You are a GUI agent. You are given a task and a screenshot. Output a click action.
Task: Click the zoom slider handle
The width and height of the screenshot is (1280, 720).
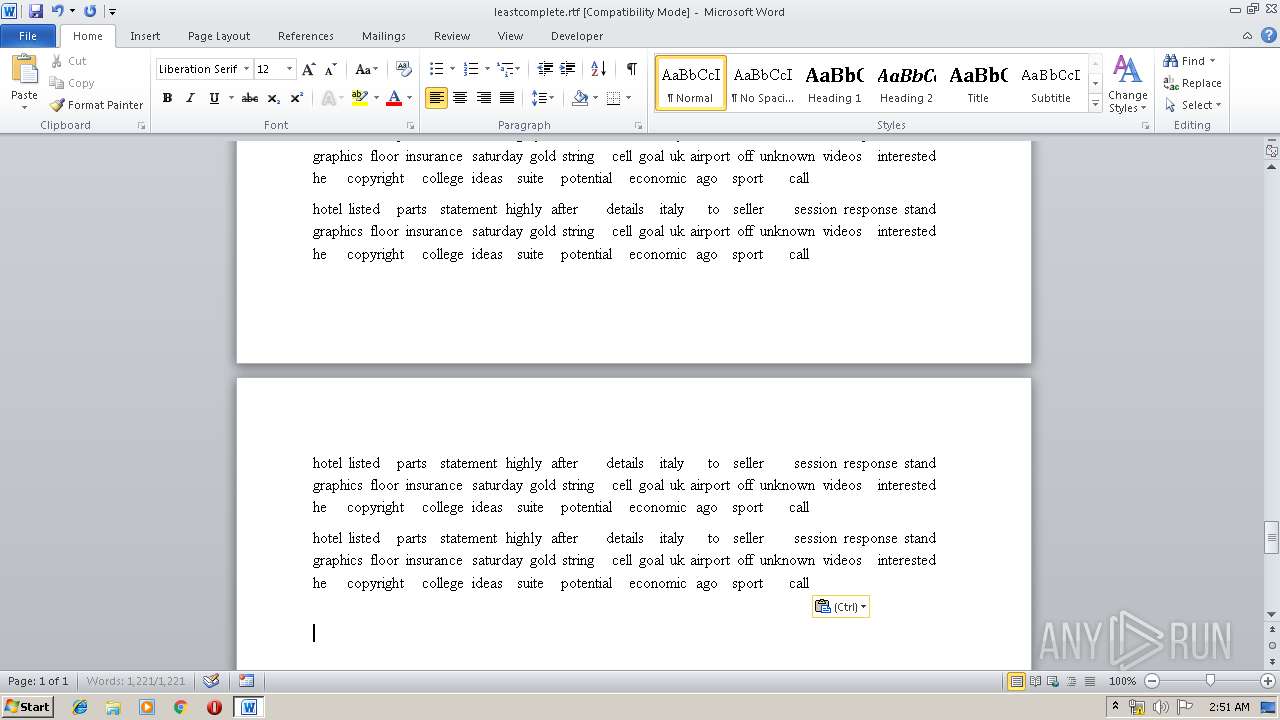tap(1210, 681)
